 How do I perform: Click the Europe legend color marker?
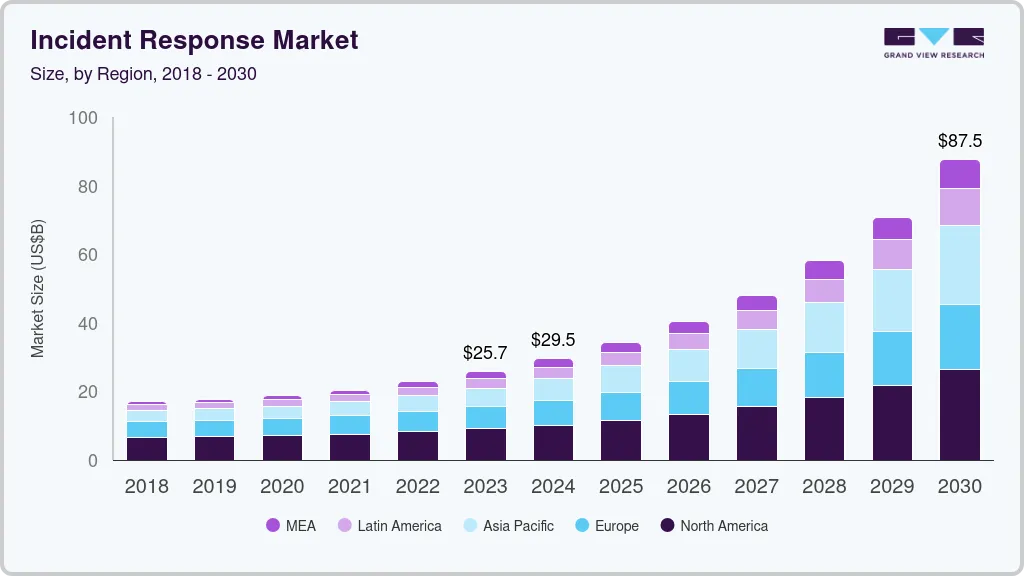[580, 526]
